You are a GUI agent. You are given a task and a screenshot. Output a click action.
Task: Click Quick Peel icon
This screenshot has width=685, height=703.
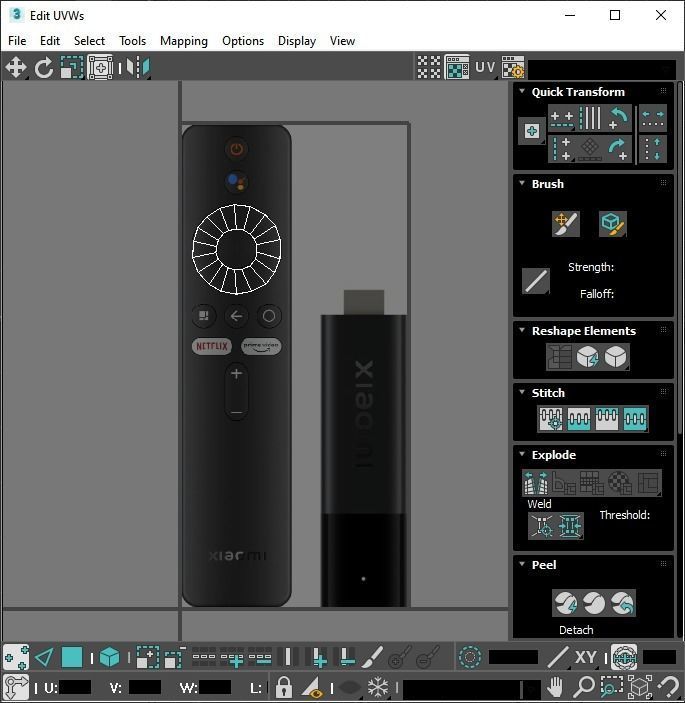click(x=566, y=603)
